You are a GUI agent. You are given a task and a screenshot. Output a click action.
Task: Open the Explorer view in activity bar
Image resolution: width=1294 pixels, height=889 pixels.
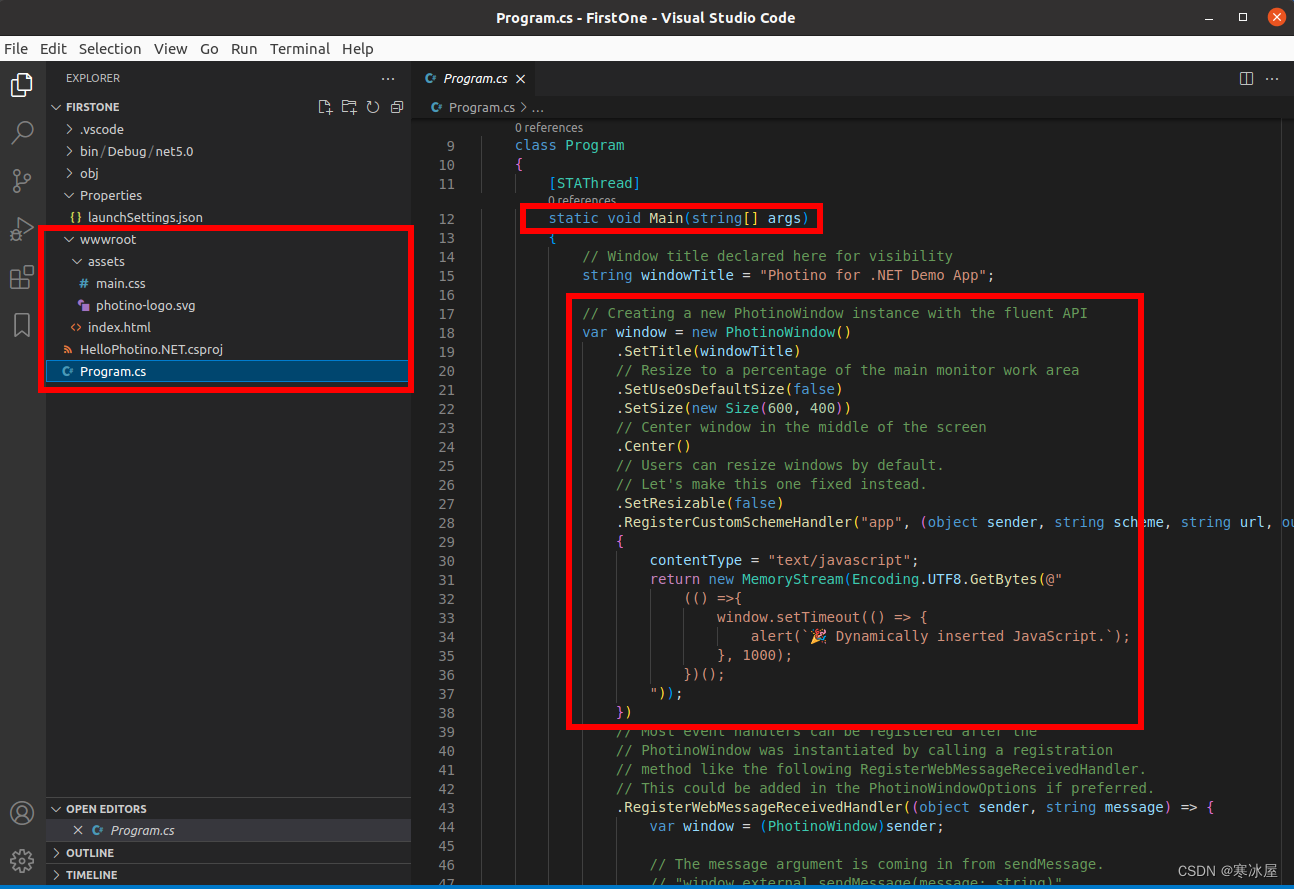[x=22, y=85]
